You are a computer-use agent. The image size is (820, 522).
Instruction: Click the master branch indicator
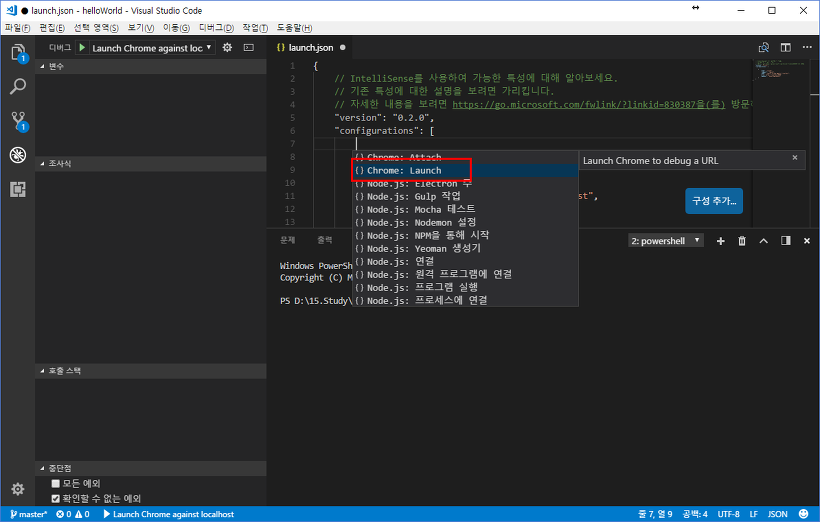(x=29, y=514)
